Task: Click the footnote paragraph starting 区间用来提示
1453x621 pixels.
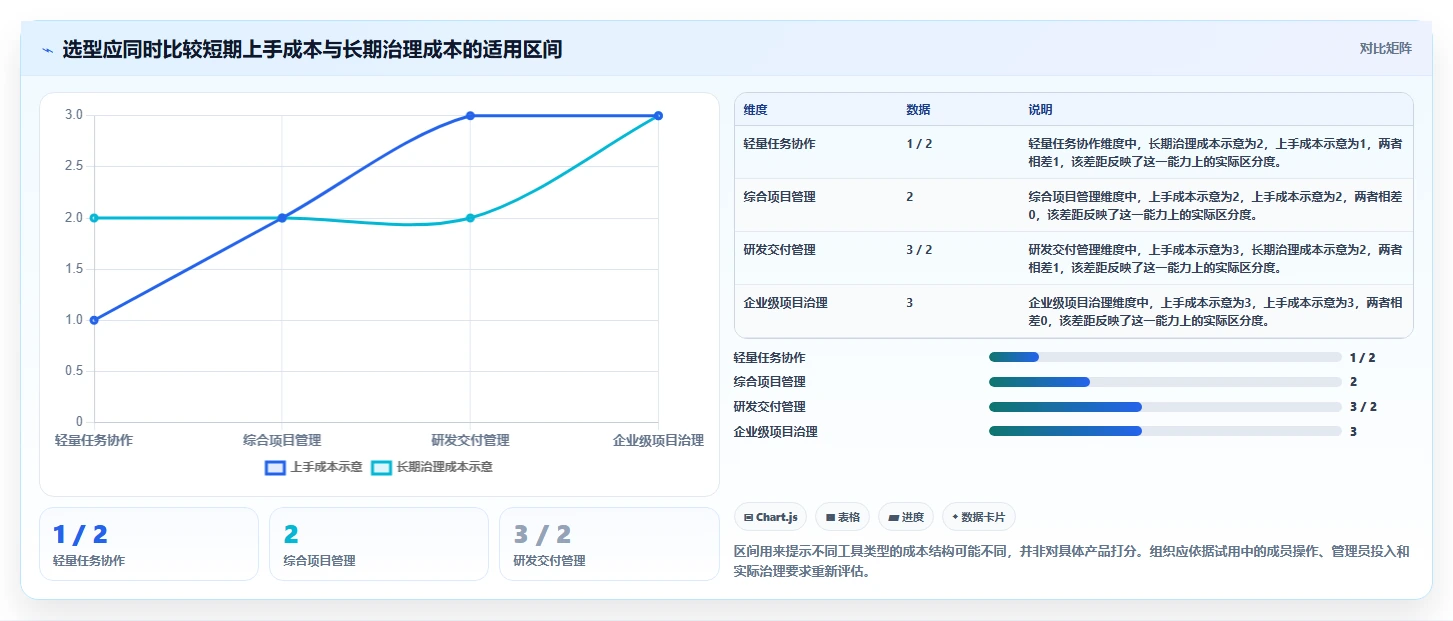Action: click(x=1071, y=562)
